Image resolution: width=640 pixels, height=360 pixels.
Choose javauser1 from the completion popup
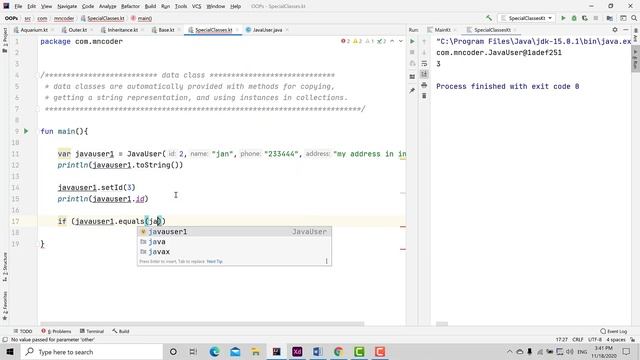[234, 231]
